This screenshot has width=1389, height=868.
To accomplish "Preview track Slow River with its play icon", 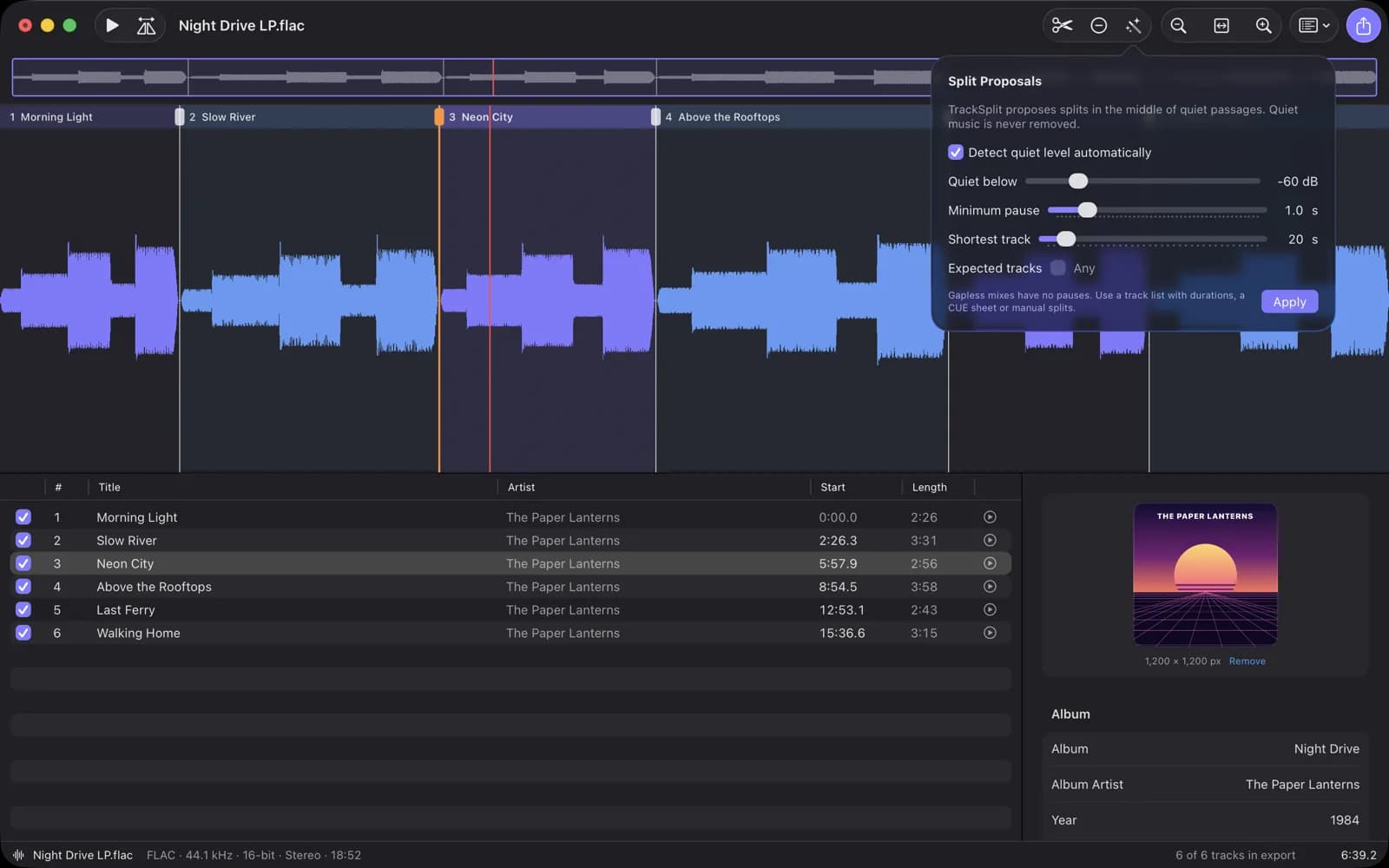I will click(990, 540).
